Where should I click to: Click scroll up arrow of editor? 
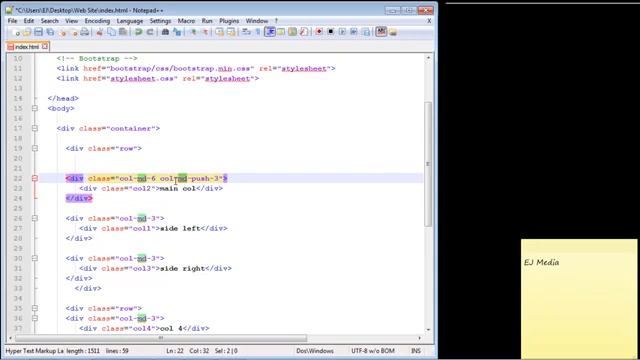pyautogui.click(x=428, y=58)
